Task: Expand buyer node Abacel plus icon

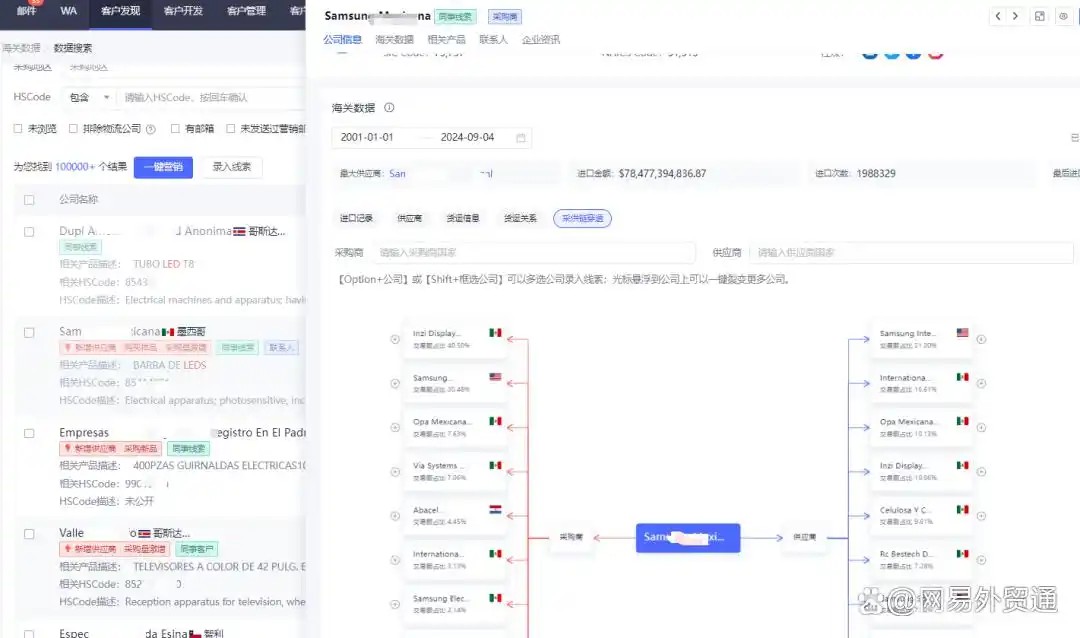Action: pyautogui.click(x=395, y=516)
